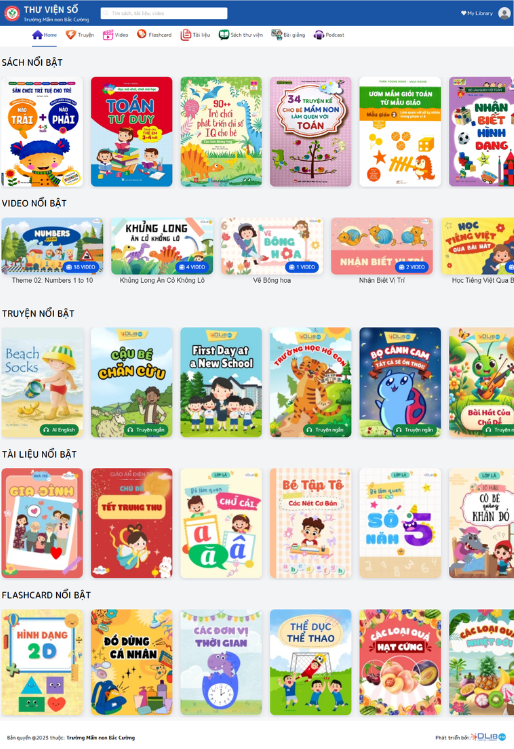Click the Thư Viện Số logo icon

11,13
